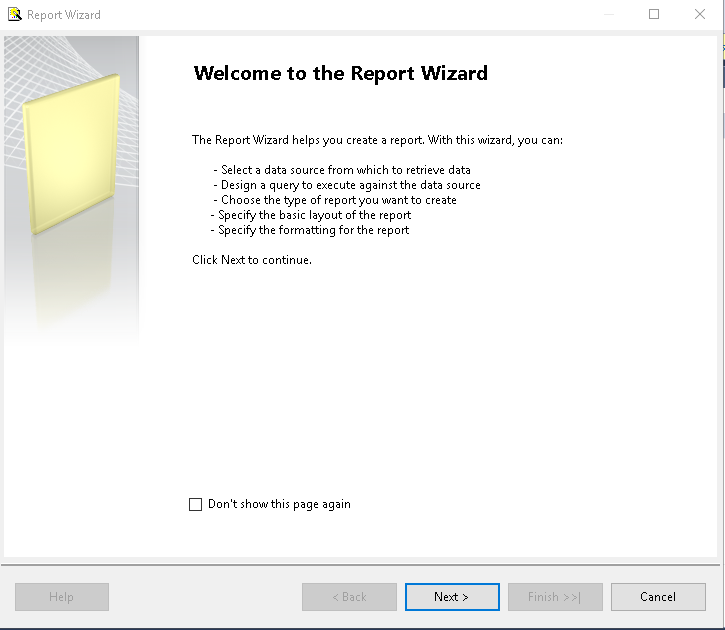Click the "Report Wizard helps you create" sentence

(378, 140)
